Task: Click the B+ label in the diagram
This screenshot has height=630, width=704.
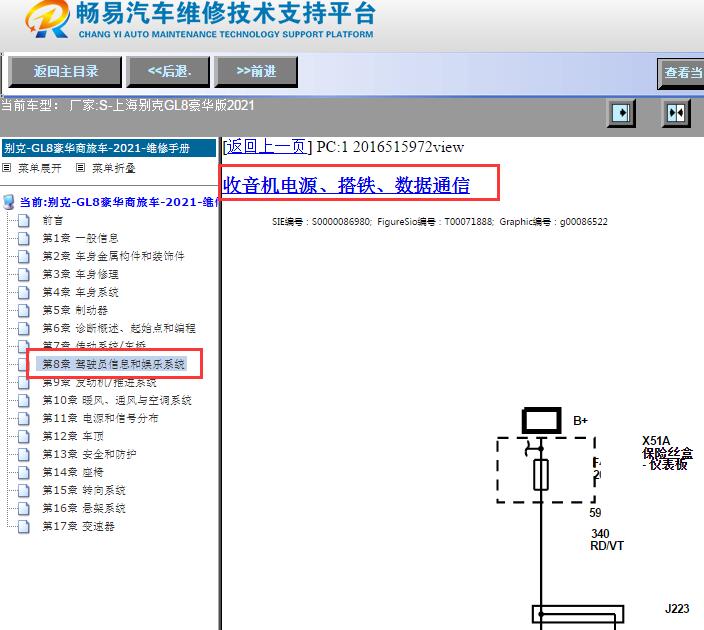Action: pos(580,421)
